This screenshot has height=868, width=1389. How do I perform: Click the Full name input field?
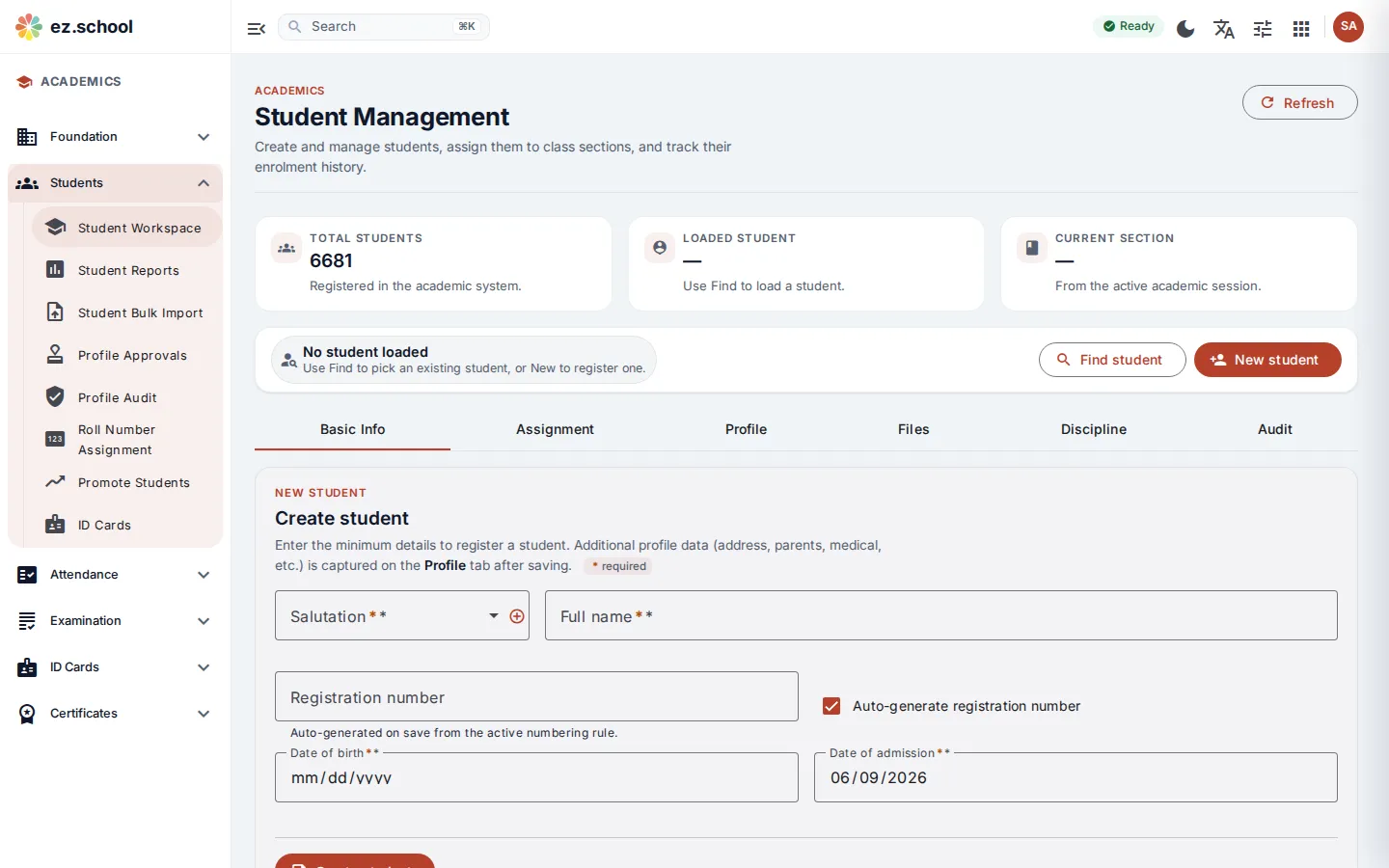[941, 615]
